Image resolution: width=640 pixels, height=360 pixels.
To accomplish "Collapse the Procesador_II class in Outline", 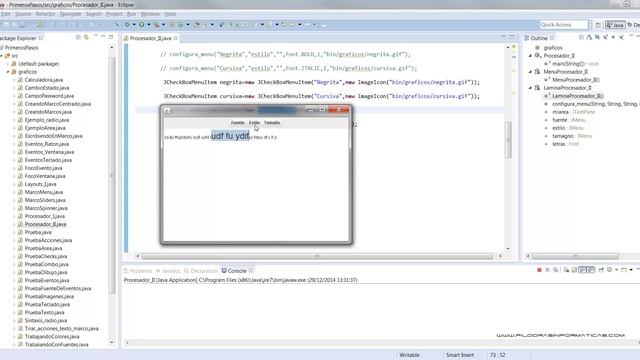I will pyautogui.click(x=531, y=56).
